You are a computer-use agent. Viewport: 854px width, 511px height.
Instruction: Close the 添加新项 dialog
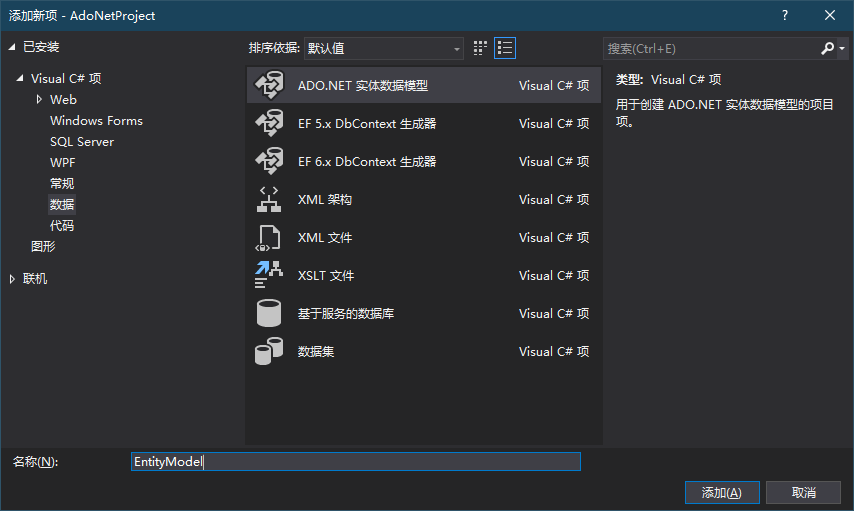[829, 15]
